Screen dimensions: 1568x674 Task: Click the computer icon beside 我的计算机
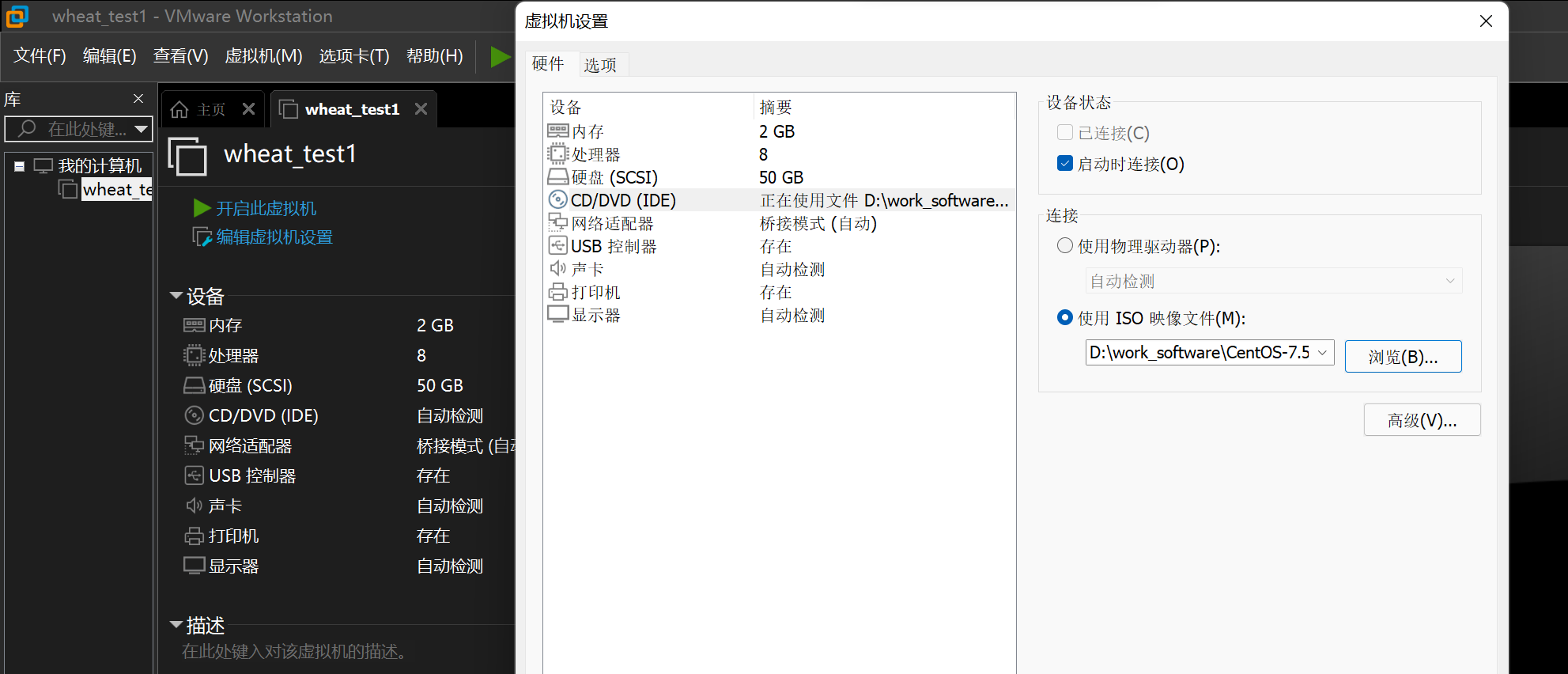(x=43, y=166)
